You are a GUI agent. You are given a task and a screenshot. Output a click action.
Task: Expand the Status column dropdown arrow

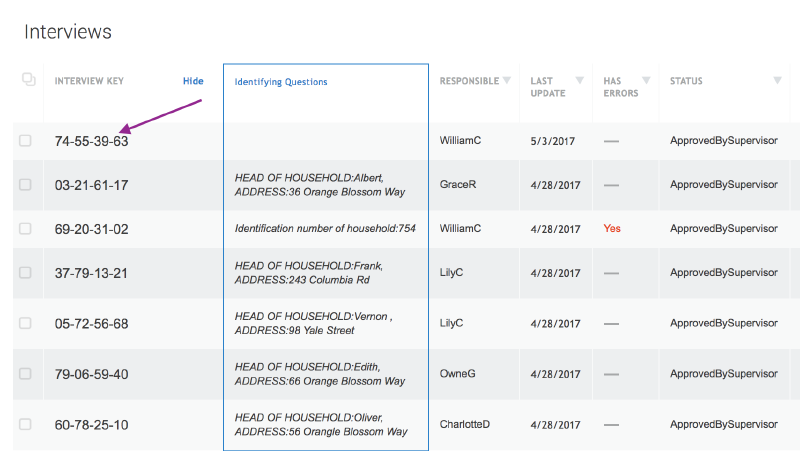[x=777, y=81]
